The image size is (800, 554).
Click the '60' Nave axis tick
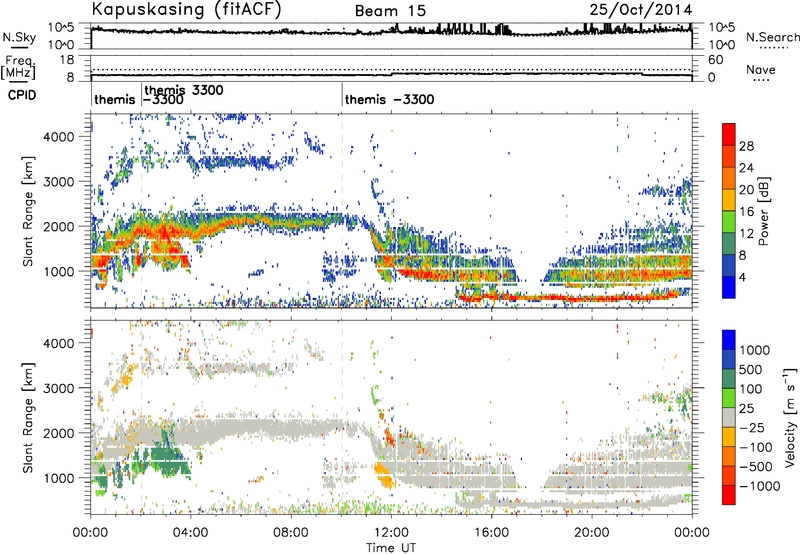pyautogui.click(x=715, y=60)
